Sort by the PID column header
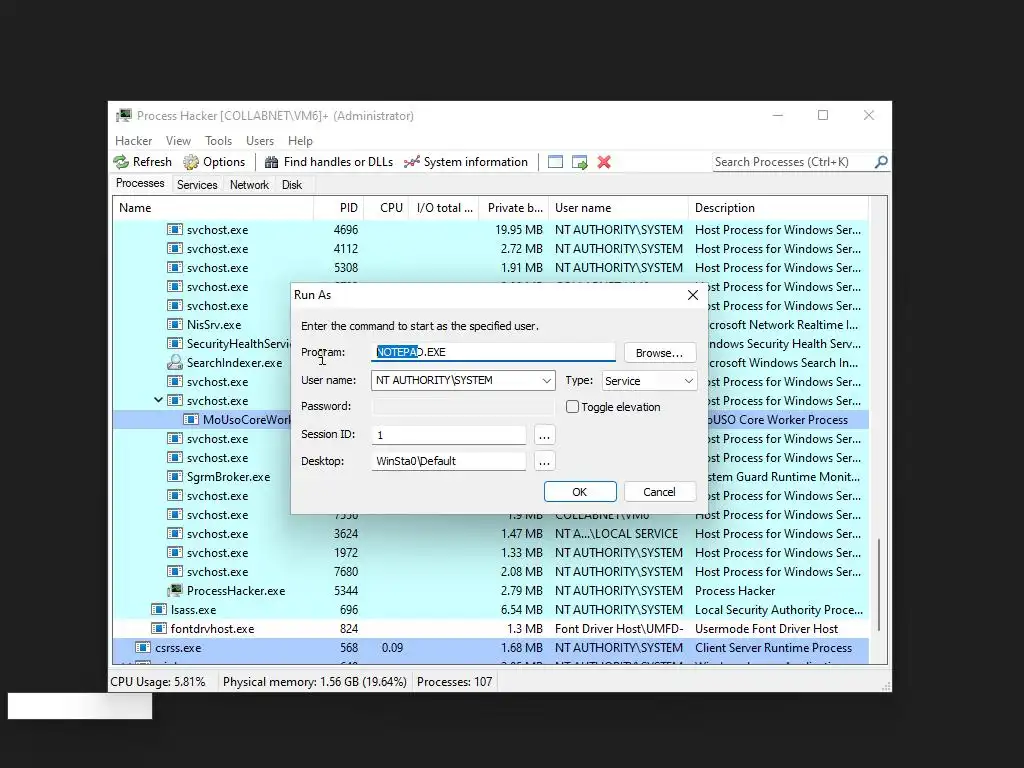The height and width of the screenshot is (768, 1024). 338,208
